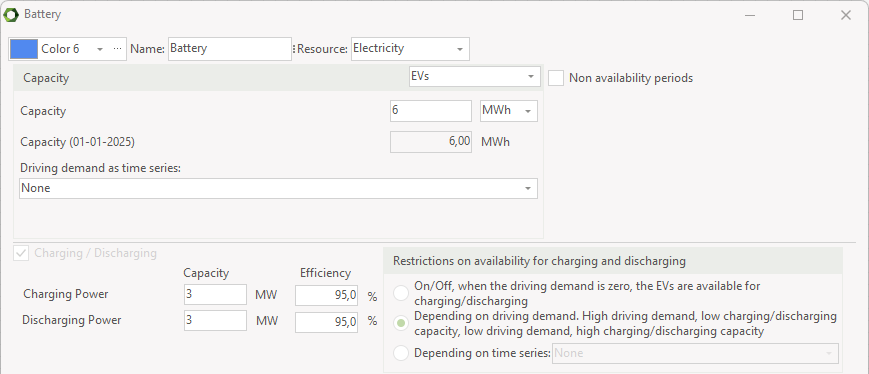Click the Driving demand as time series label
The image size is (869, 374).
point(100,168)
